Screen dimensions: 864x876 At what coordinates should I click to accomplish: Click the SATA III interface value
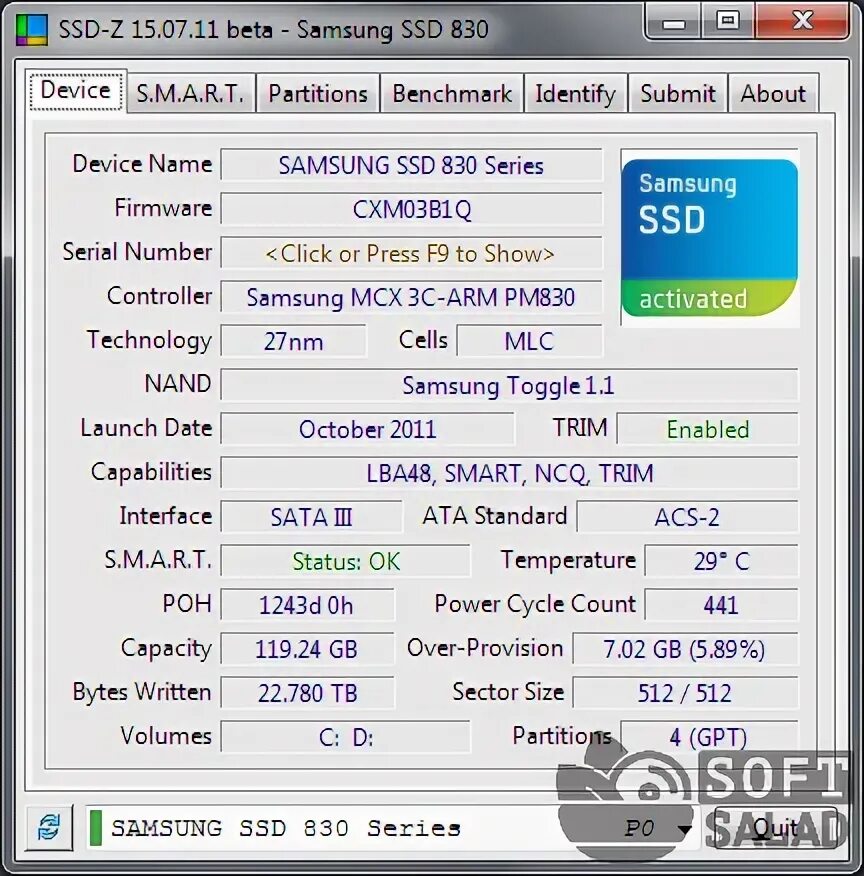point(311,517)
